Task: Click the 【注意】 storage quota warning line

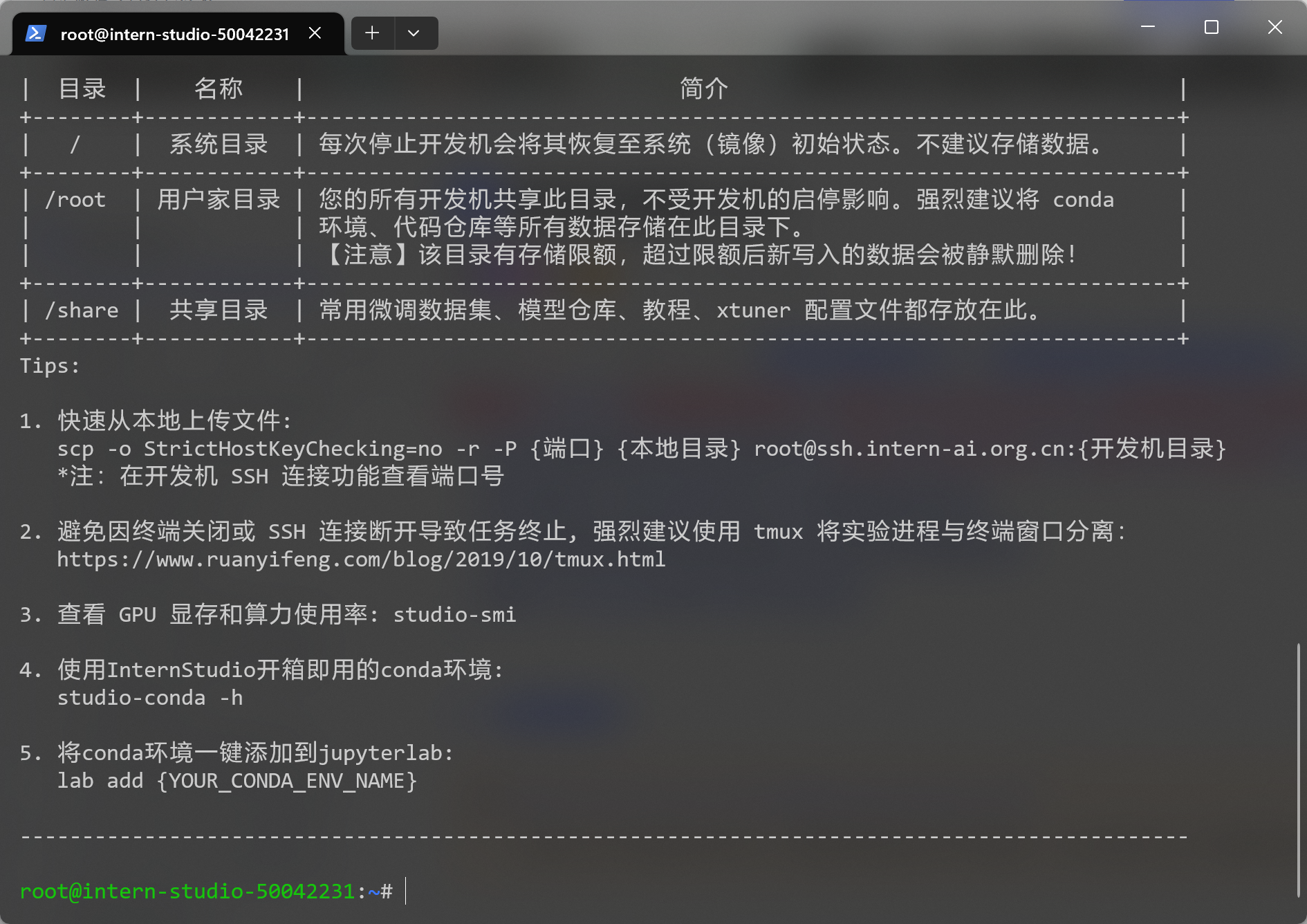Action: tap(698, 255)
